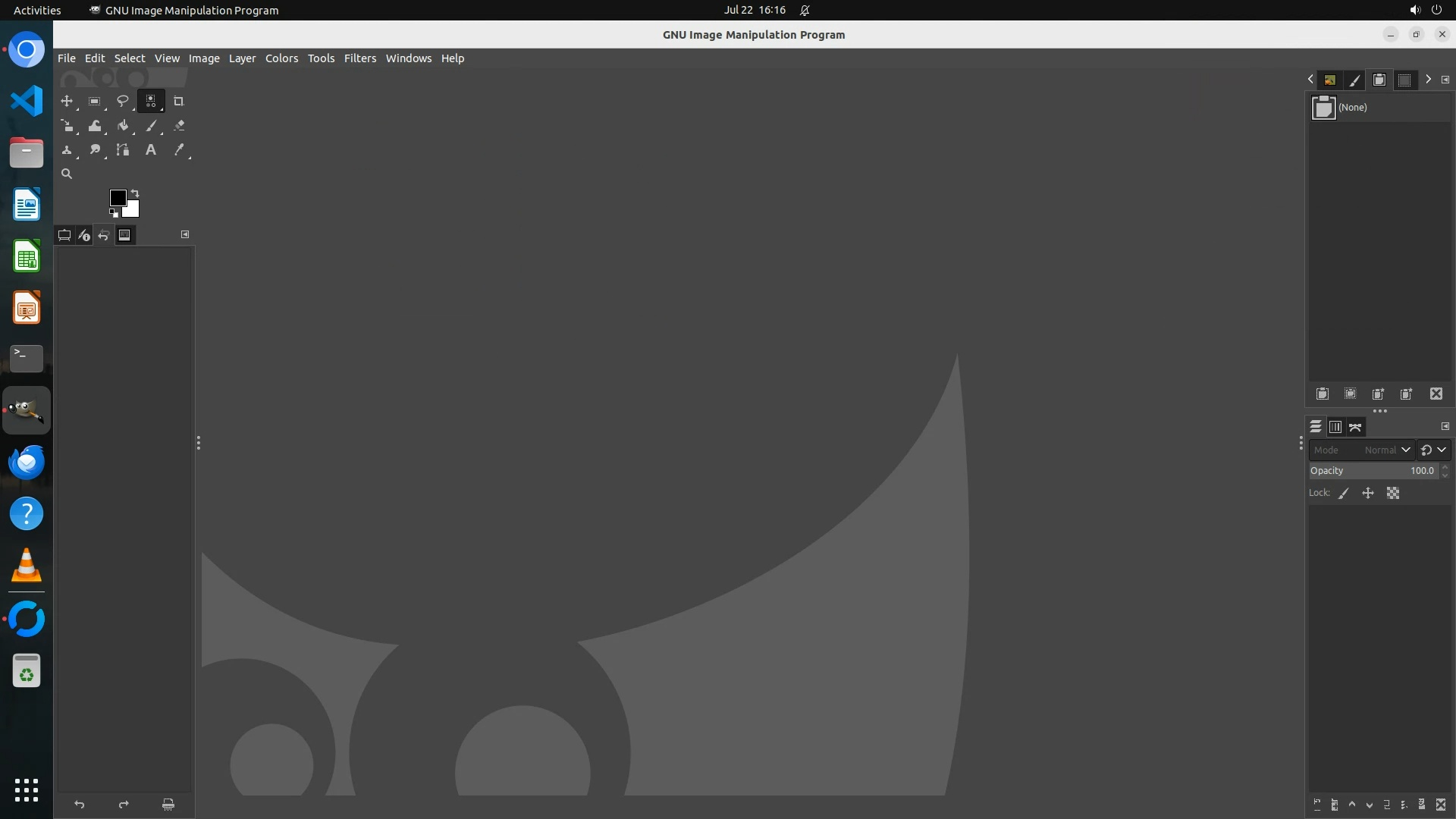
Task: Select the Zoom magnifier tool
Action: coord(67,174)
